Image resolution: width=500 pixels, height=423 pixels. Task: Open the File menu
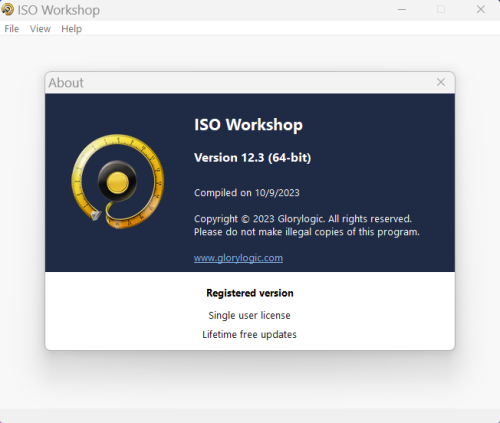[12, 29]
